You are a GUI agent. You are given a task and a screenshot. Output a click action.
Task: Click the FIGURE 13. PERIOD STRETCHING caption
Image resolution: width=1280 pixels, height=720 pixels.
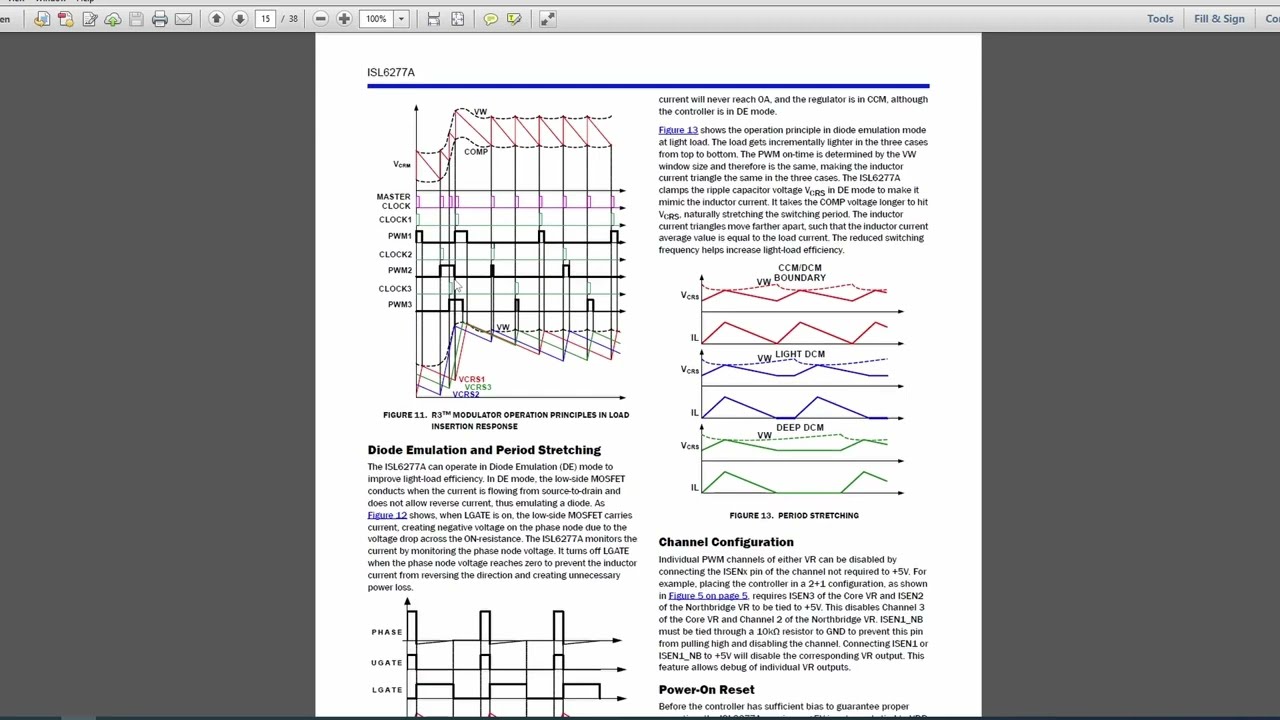794,516
